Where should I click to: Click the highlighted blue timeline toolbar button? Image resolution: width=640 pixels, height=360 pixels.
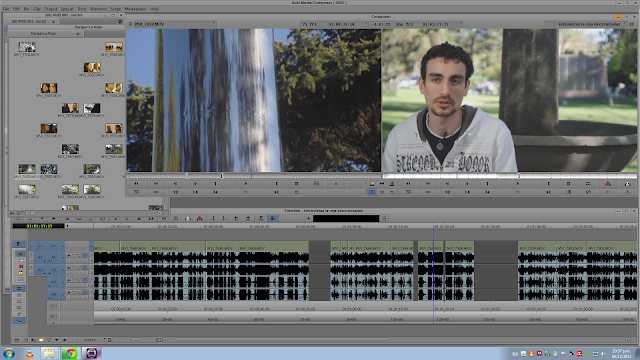pos(273,218)
